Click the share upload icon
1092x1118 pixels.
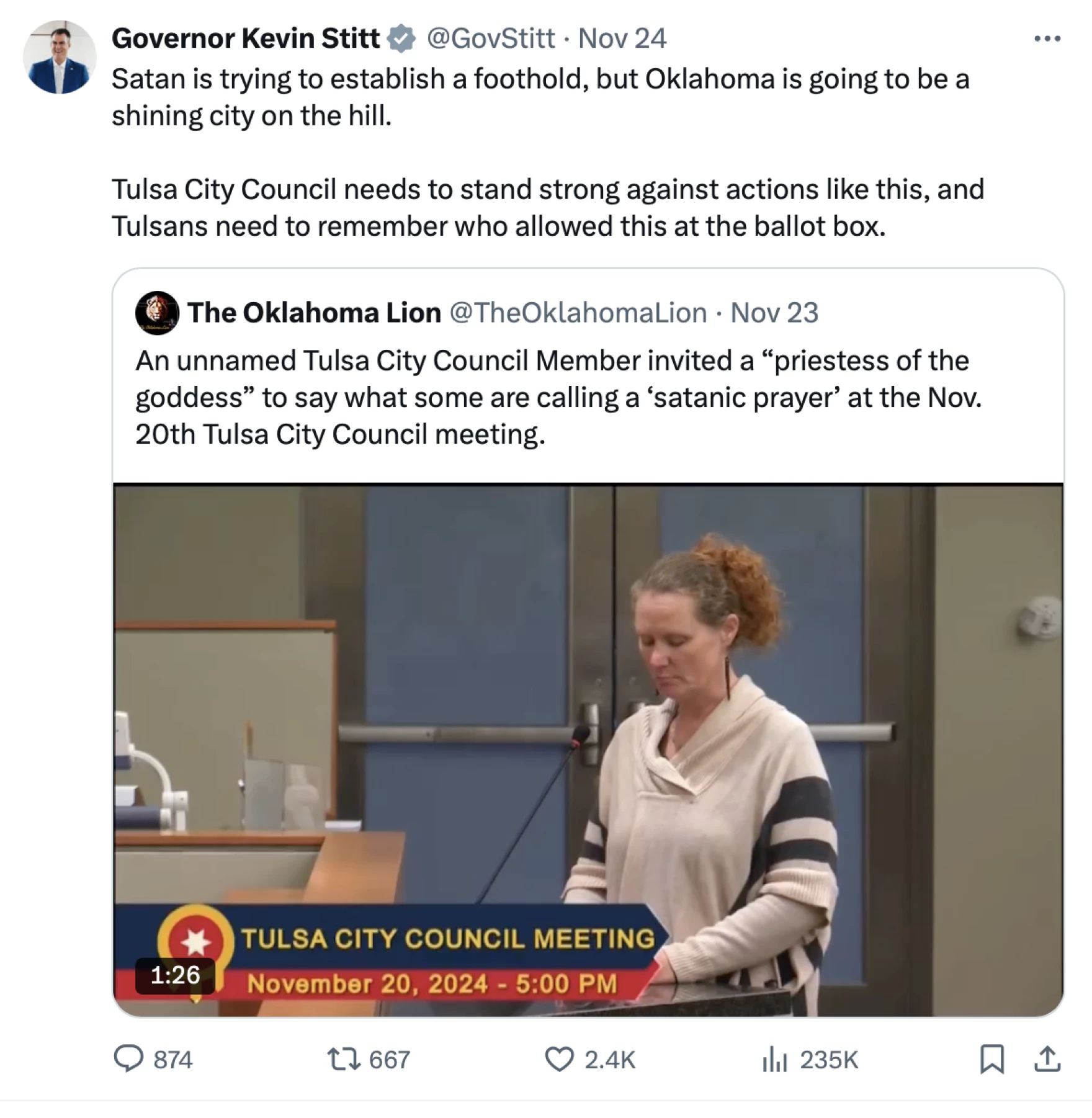click(1047, 1059)
